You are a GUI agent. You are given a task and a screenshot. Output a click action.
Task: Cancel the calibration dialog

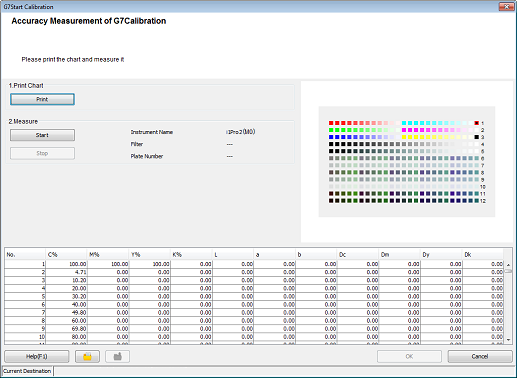[x=480, y=356]
